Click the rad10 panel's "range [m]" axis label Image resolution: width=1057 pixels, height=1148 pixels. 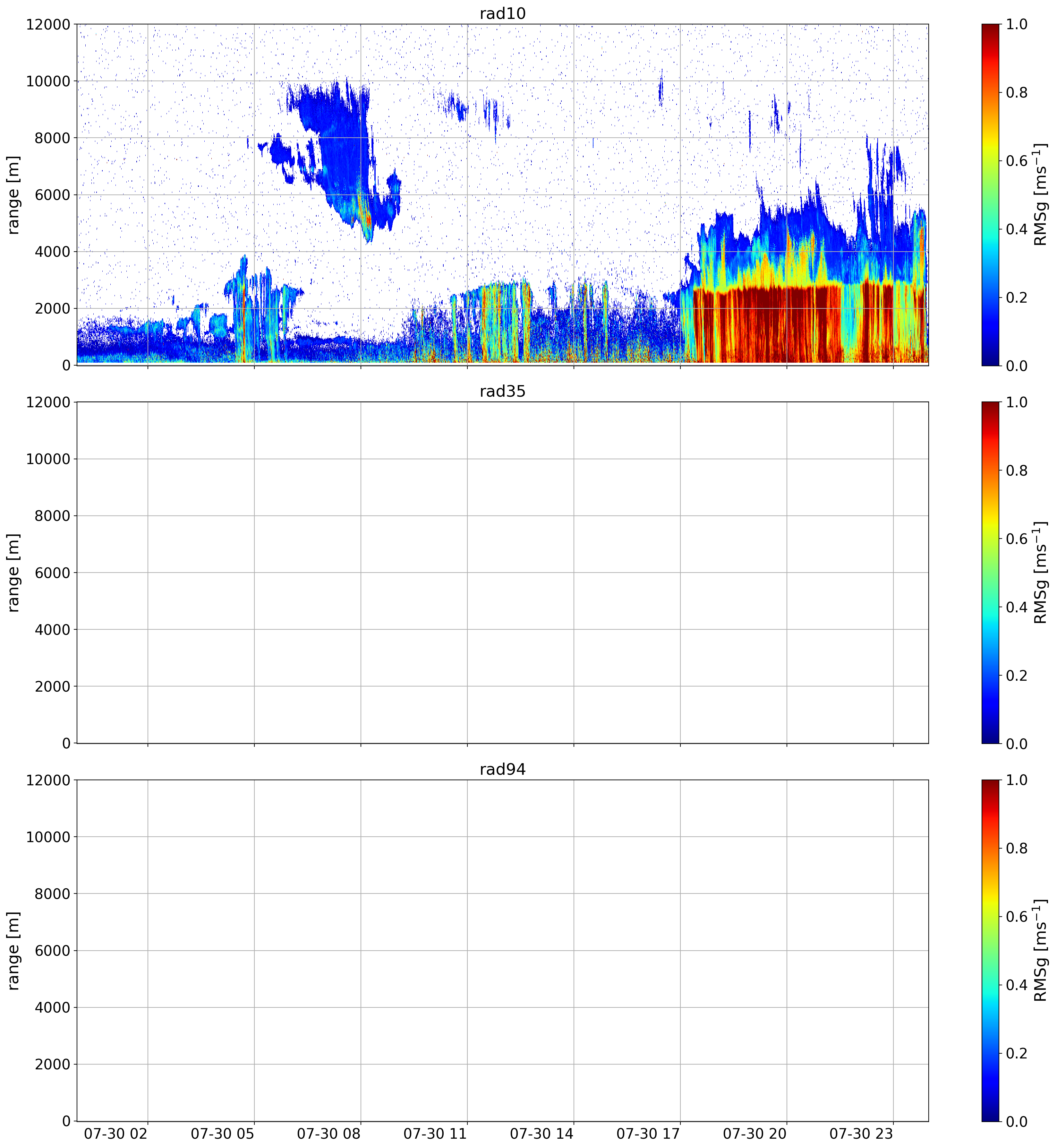[13, 194]
